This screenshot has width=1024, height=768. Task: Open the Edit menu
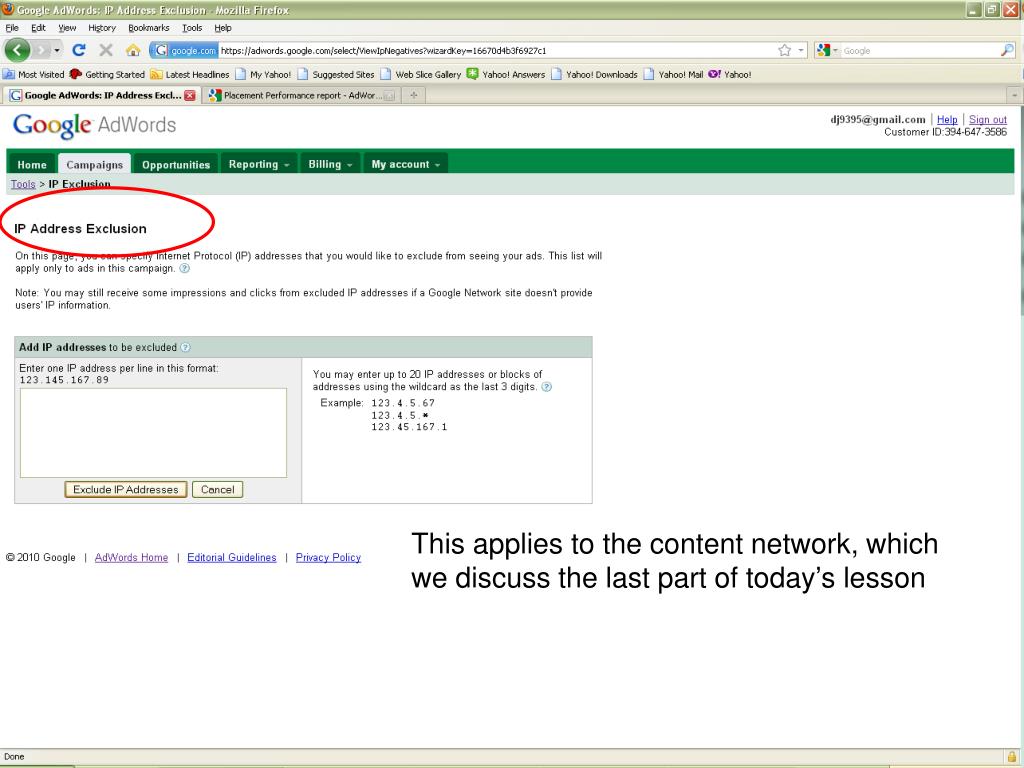[39, 27]
